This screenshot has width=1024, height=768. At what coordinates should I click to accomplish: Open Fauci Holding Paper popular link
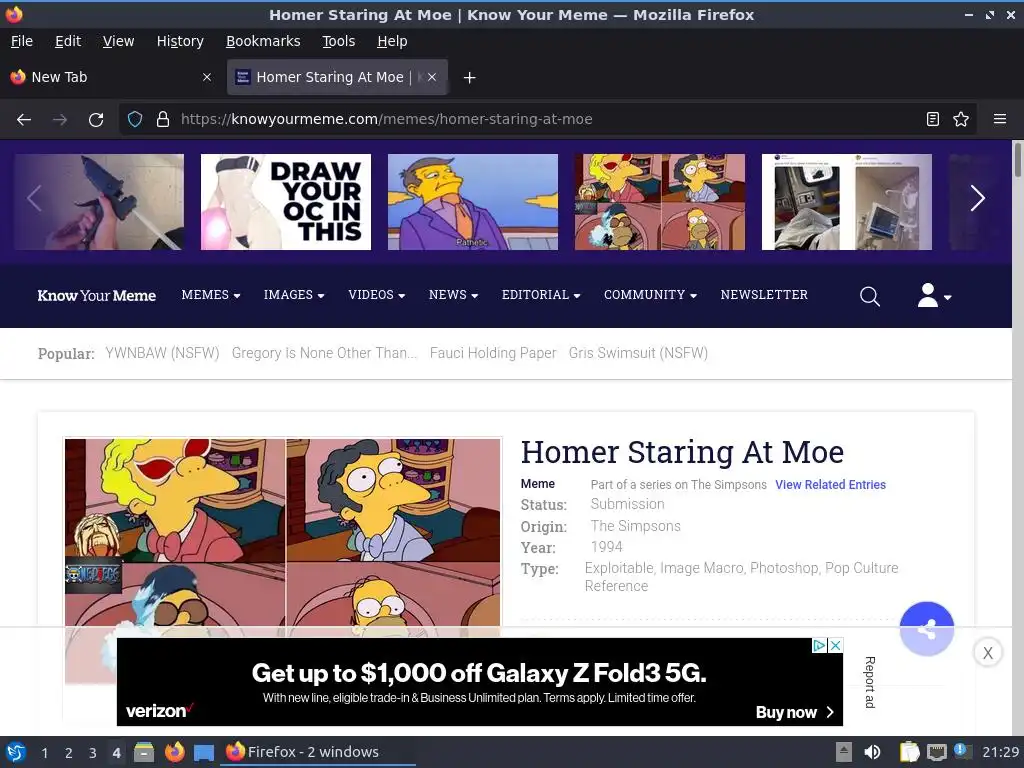pos(493,353)
